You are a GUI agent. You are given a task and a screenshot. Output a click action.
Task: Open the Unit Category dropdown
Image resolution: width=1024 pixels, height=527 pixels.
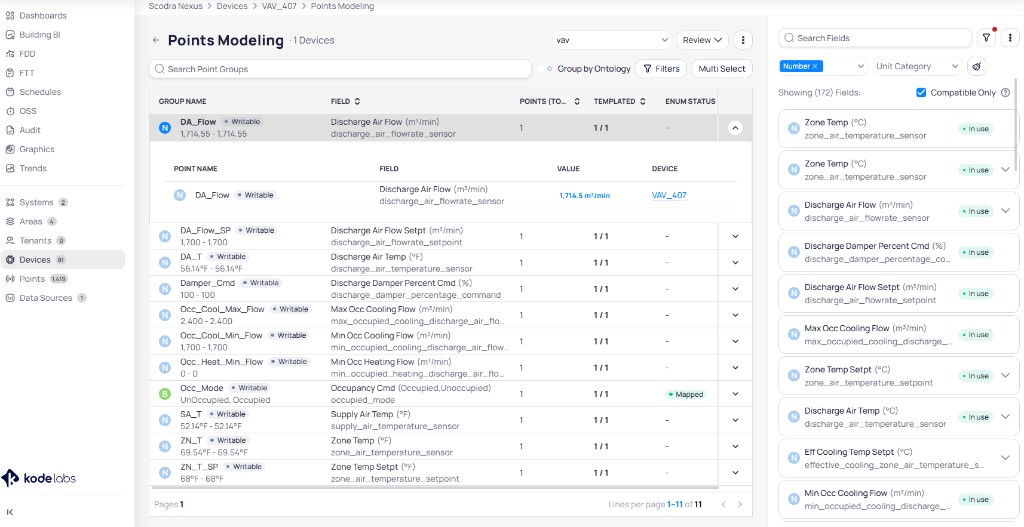[918, 66]
